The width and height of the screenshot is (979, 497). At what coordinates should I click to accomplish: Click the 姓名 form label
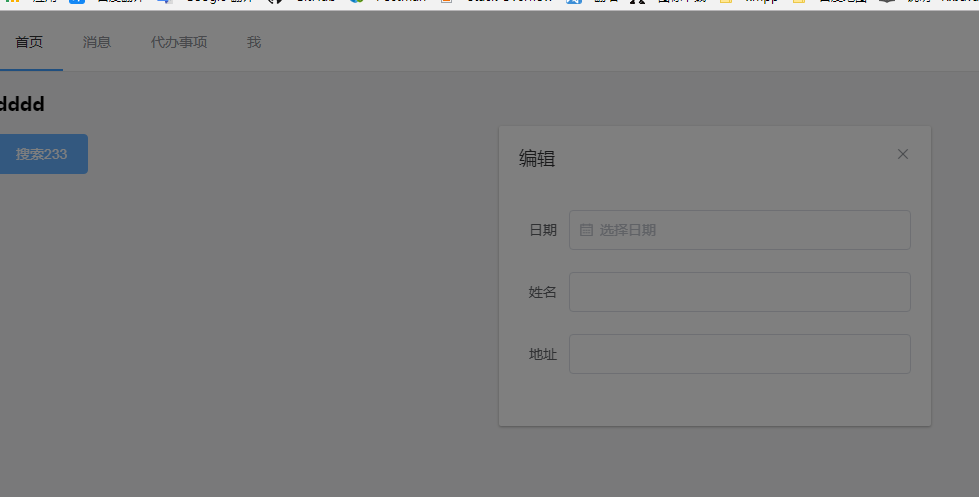tap(543, 292)
